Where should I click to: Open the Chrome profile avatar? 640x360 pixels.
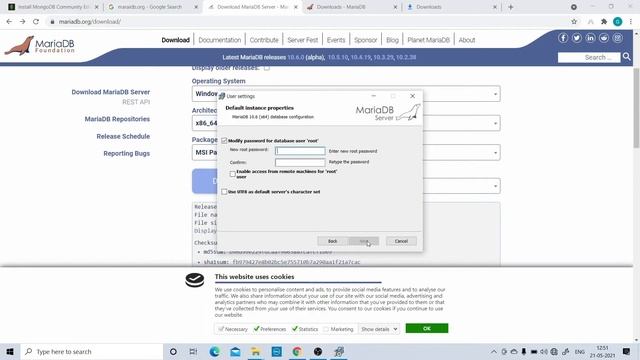coord(618,22)
